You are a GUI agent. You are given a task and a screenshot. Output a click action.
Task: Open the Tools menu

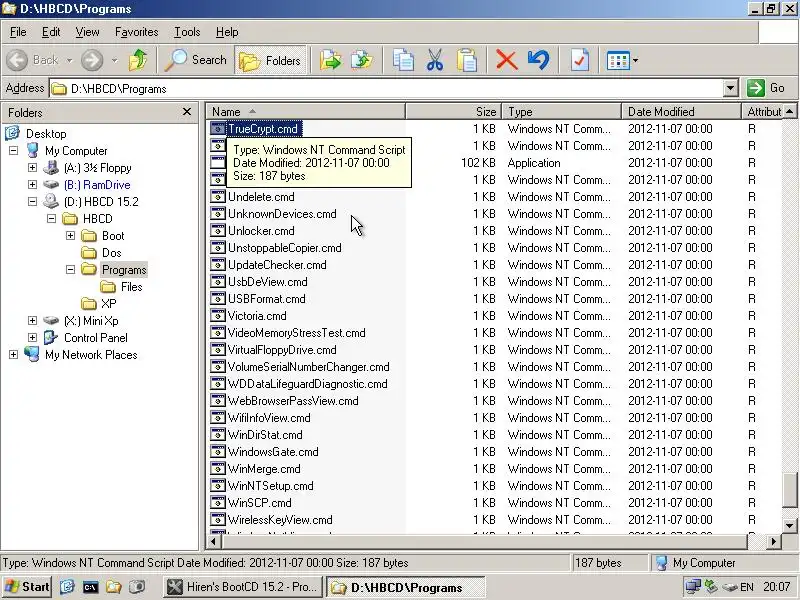click(x=187, y=32)
